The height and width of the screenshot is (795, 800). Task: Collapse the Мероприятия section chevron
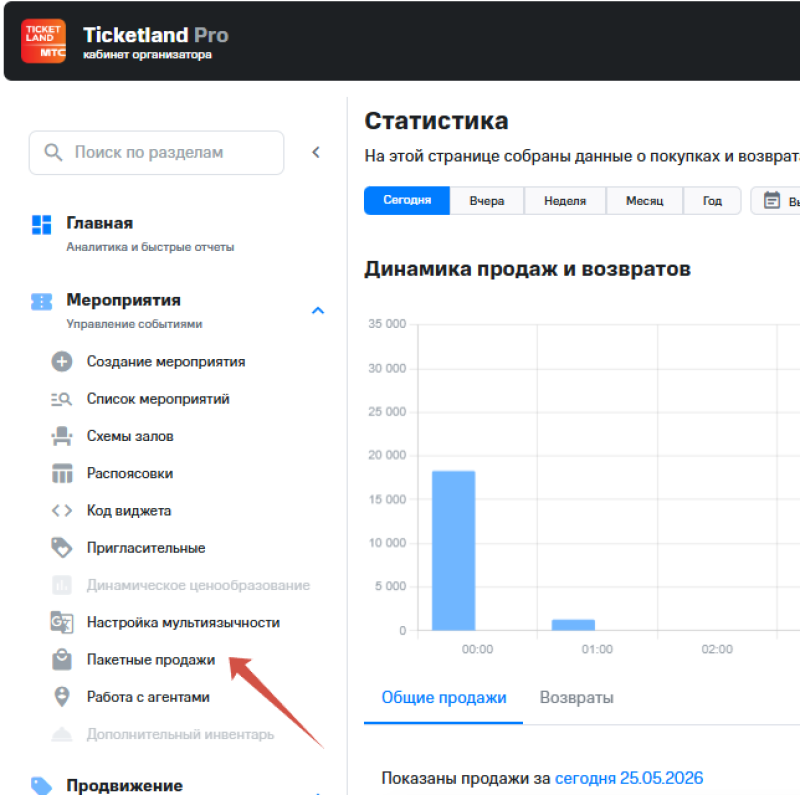click(x=318, y=310)
